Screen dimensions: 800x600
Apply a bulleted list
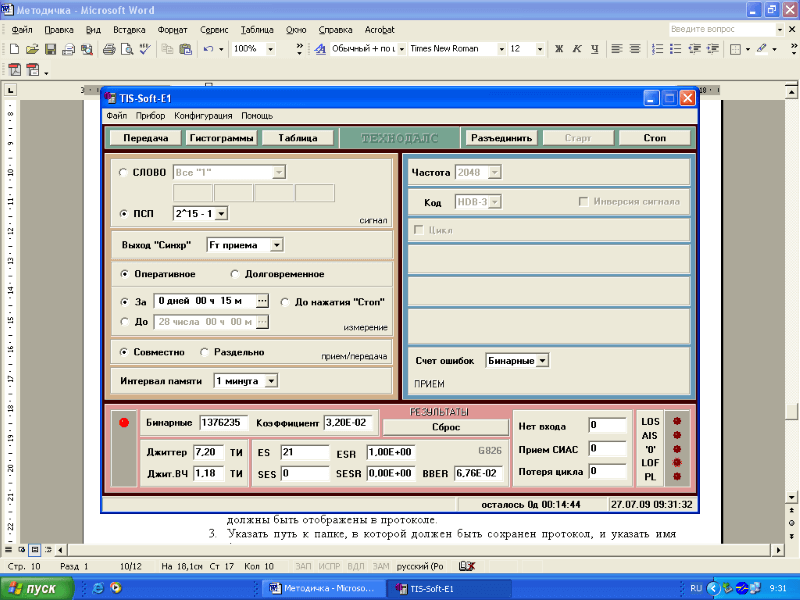click(676, 49)
